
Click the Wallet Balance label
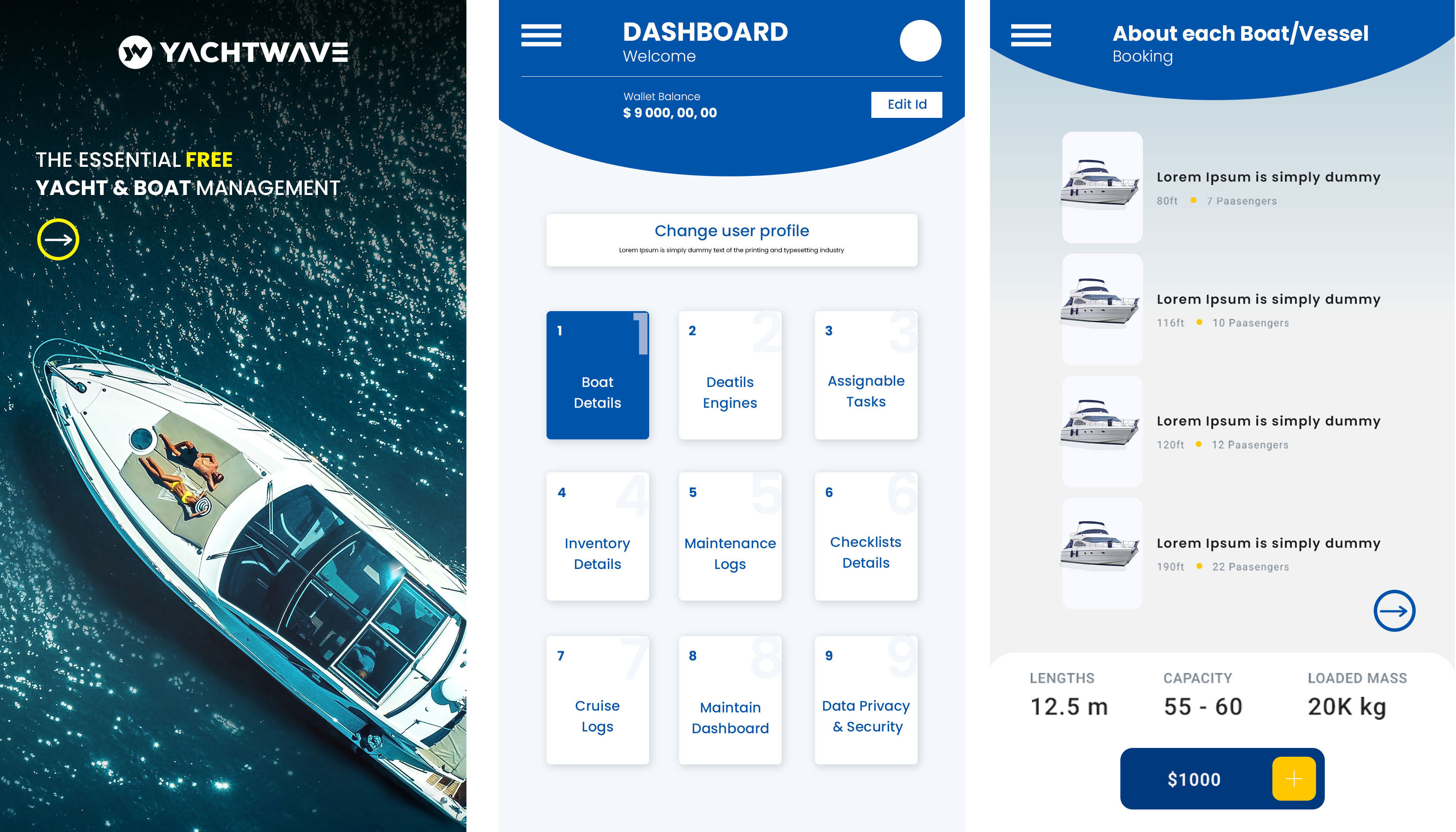click(661, 97)
